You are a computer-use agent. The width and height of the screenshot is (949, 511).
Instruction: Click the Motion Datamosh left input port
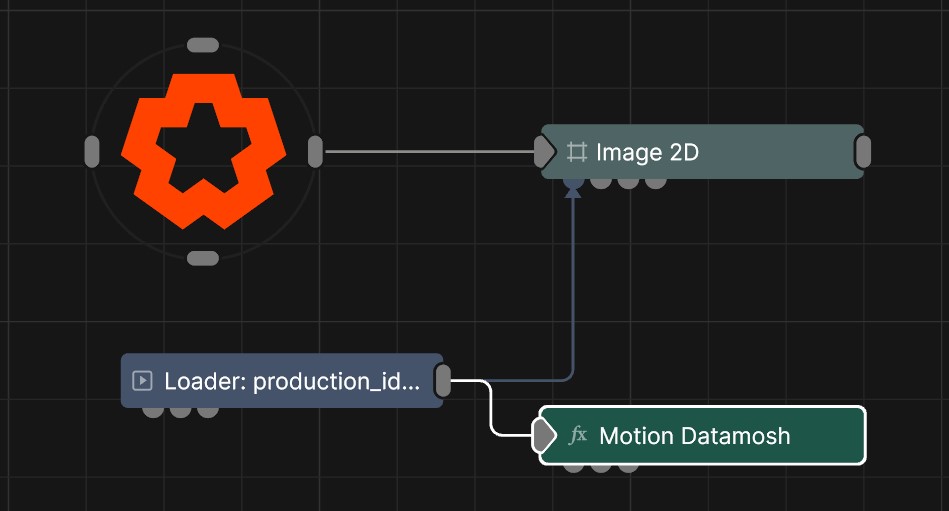coord(543,436)
